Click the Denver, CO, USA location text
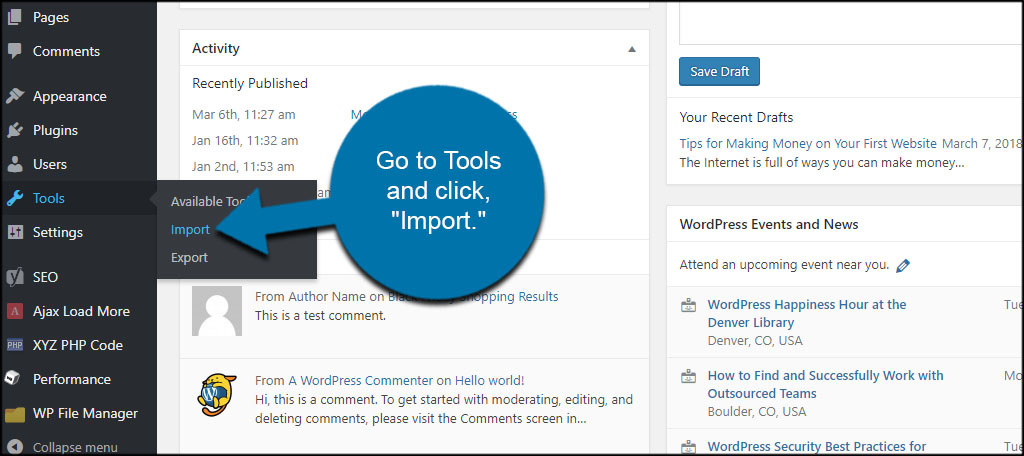This screenshot has height=456, width=1024. 755,340
